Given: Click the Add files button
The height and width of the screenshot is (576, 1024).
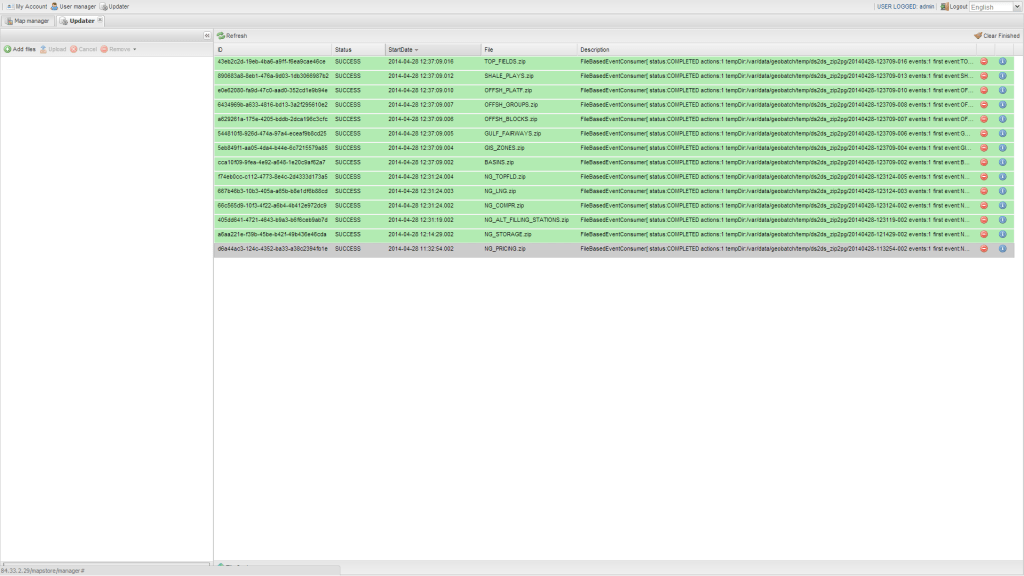Looking at the screenshot, I should coord(20,49).
